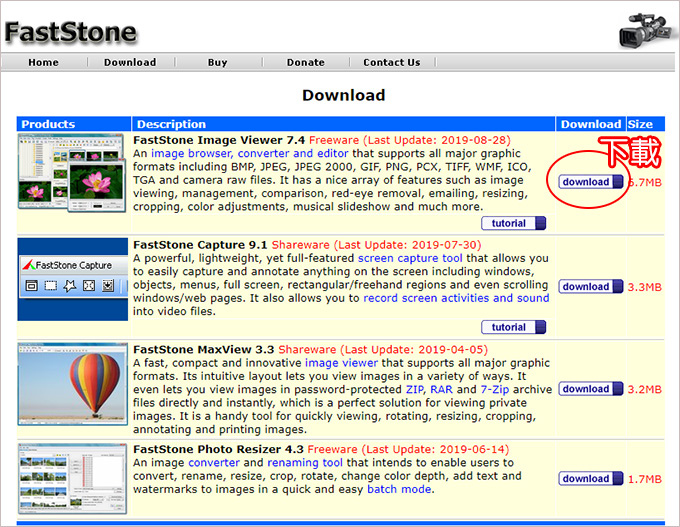Viewport: 680px width, 527px height.
Task: Click the FastStone Capture product thumbnail
Action: pyautogui.click(x=73, y=279)
